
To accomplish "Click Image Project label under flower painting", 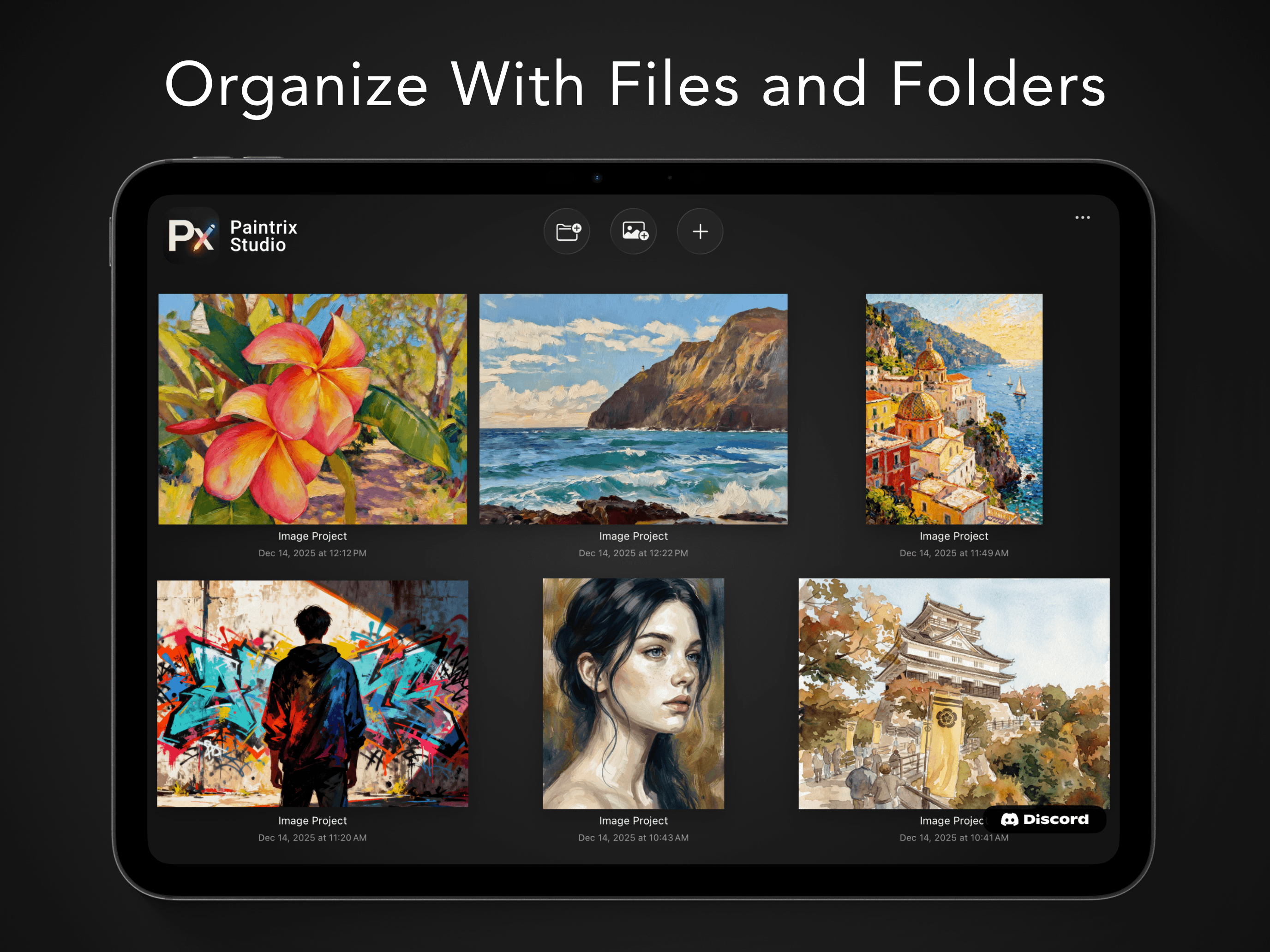I will (312, 536).
